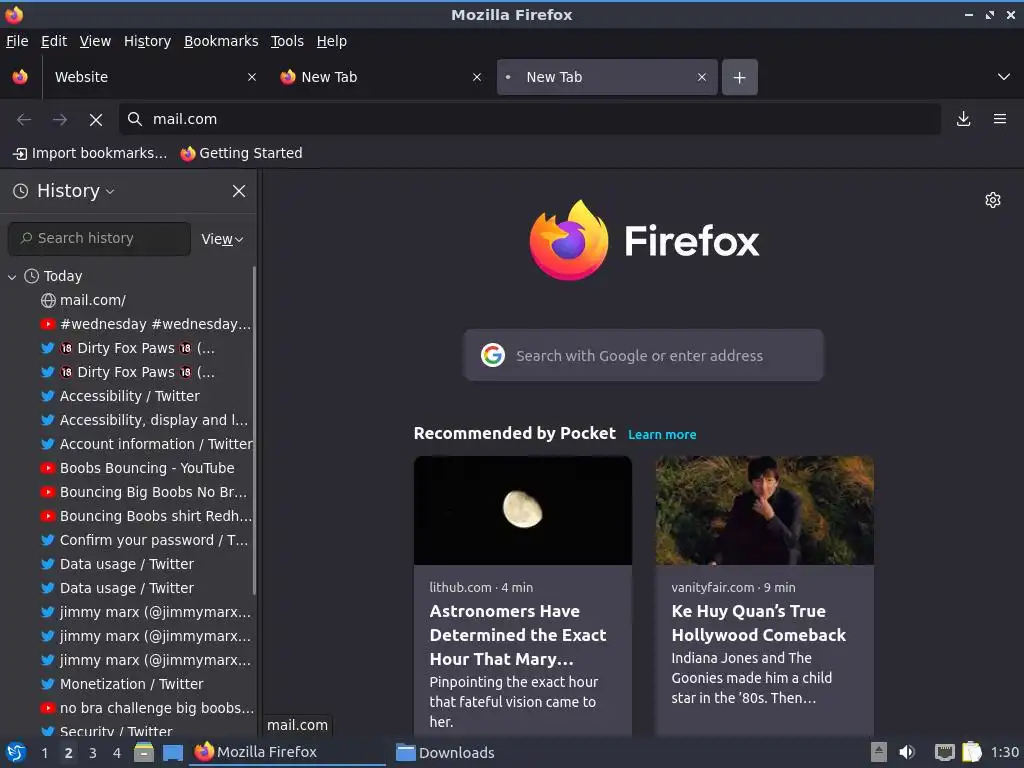Open new tab page settings gear
The height and width of the screenshot is (768, 1024).
[993, 200]
